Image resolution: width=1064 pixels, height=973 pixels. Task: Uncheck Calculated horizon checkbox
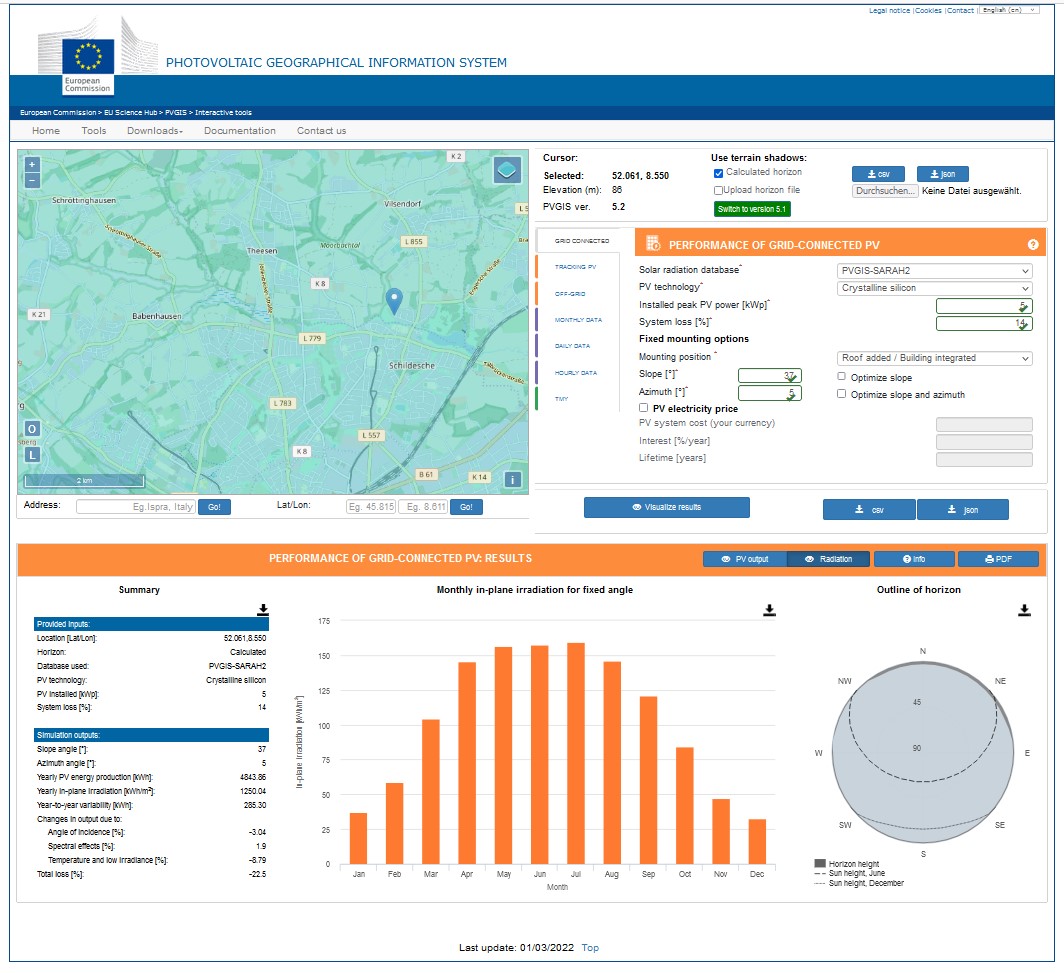(719, 173)
